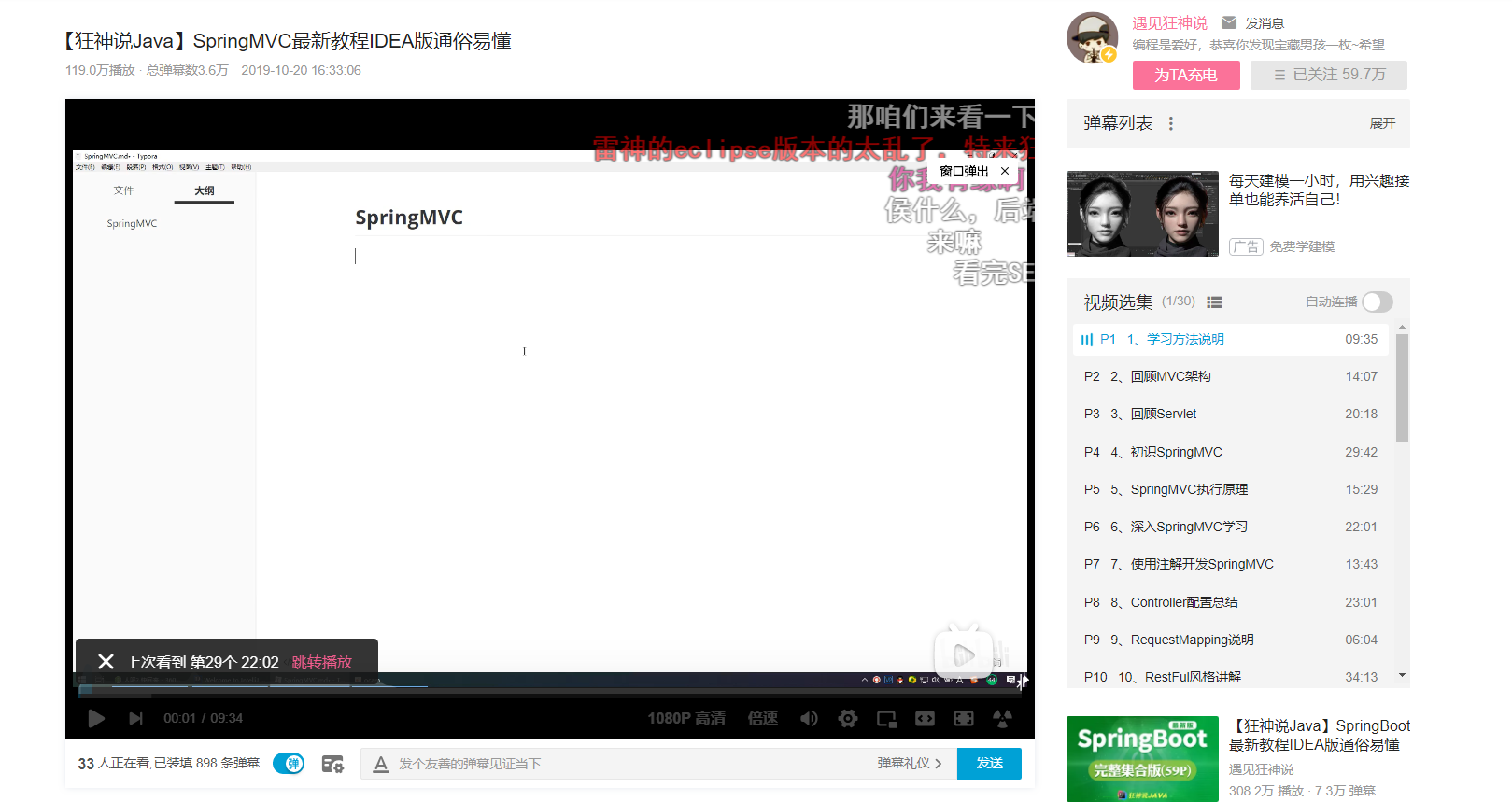Viewport: 1512px width, 802px height.
Task: Select the 文件 tab in Typora sidebar
Action: point(123,190)
